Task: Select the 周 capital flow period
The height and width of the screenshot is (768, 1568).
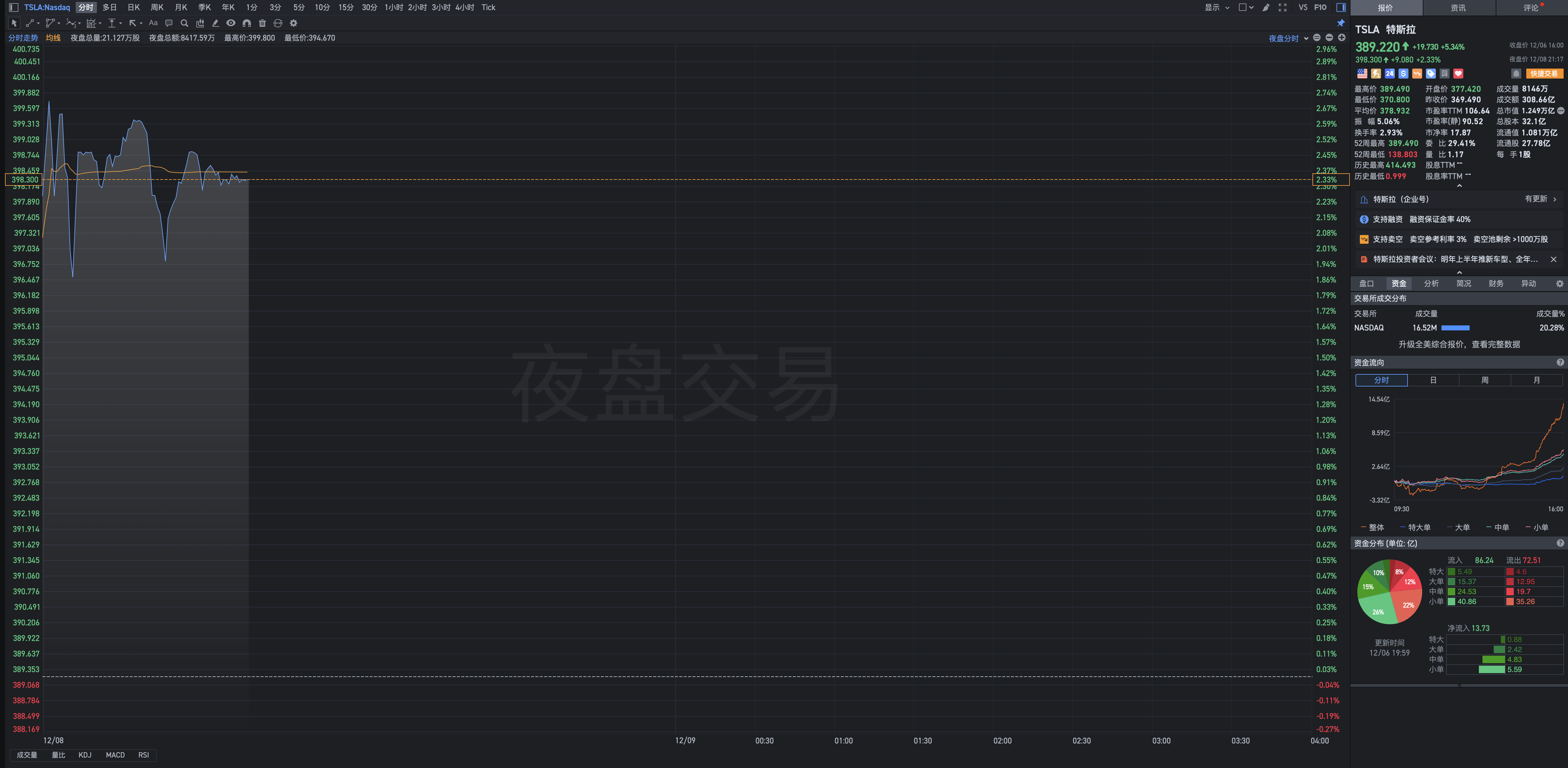Action: click(1484, 380)
